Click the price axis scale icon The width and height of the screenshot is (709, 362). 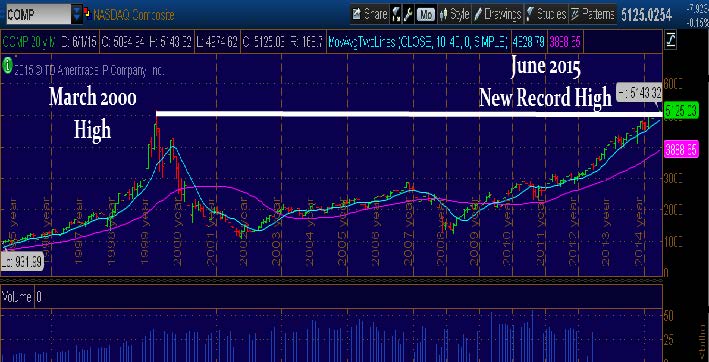(x=671, y=41)
